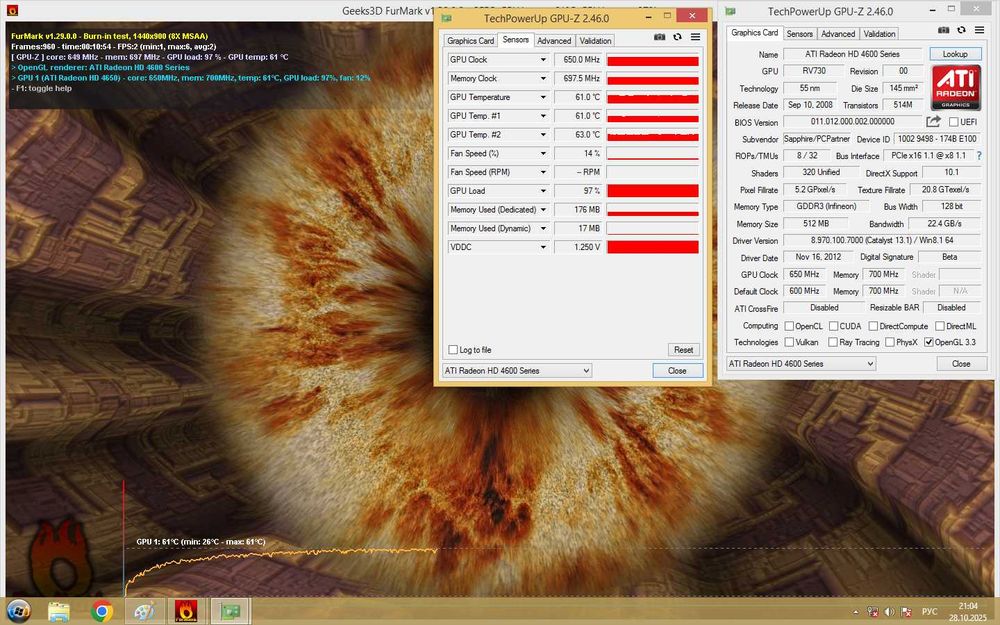Click the network tray icon
The width and height of the screenshot is (1000, 625).
[x=872, y=612]
